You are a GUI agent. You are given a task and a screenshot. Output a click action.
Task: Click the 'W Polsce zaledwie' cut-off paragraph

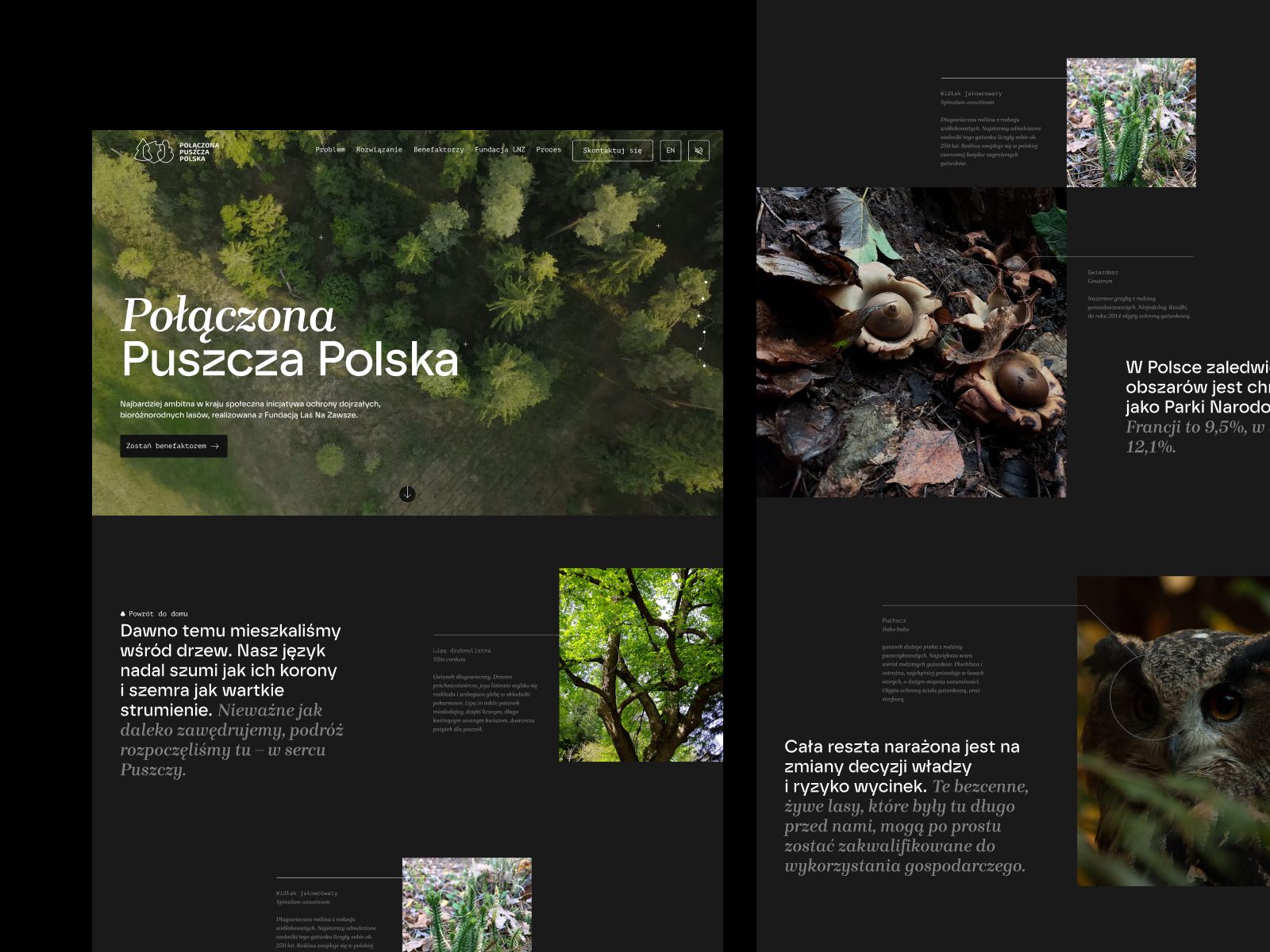(1198, 387)
